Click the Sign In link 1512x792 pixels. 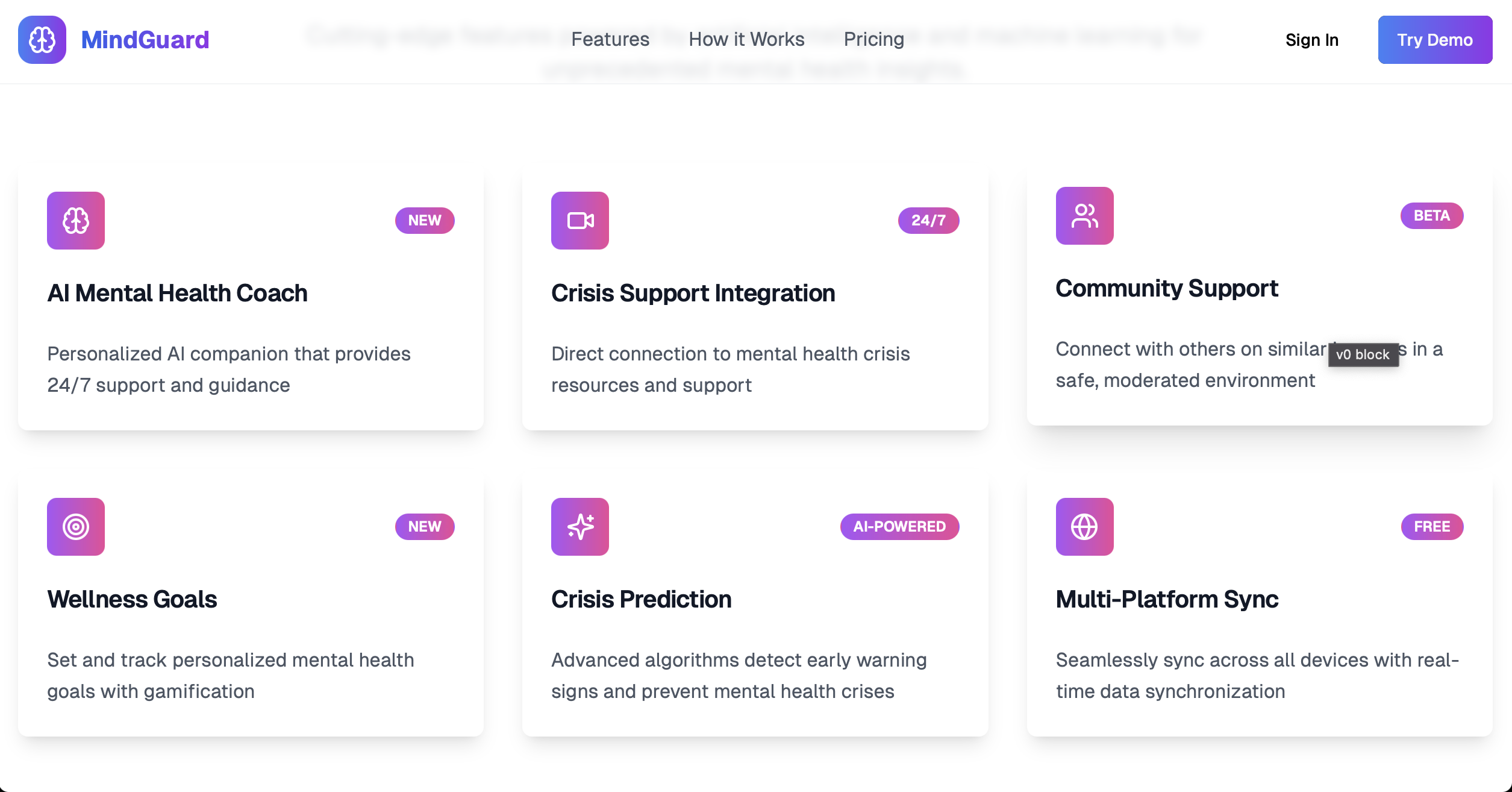pyautogui.click(x=1311, y=40)
